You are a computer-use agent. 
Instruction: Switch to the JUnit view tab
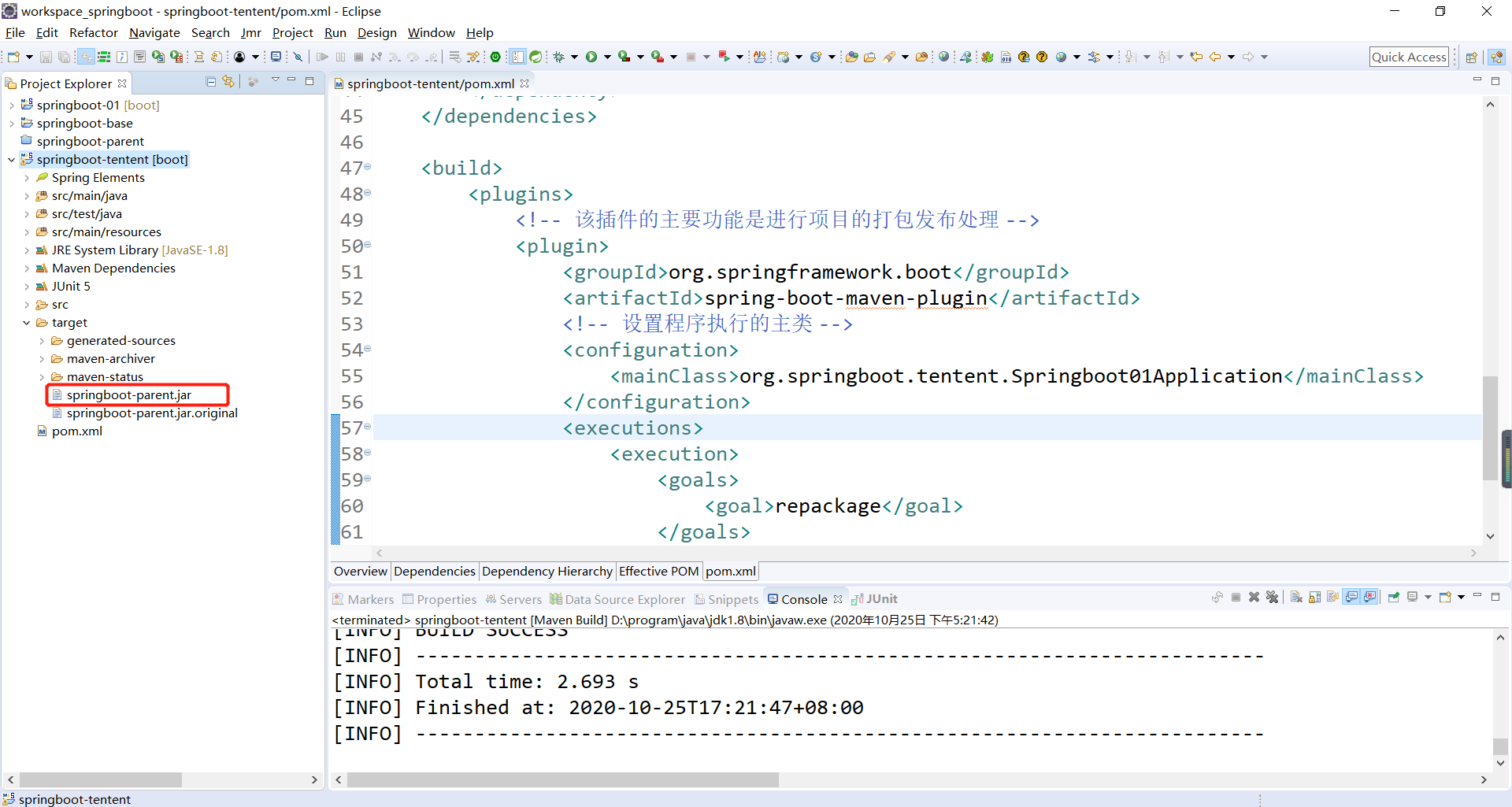(x=874, y=599)
